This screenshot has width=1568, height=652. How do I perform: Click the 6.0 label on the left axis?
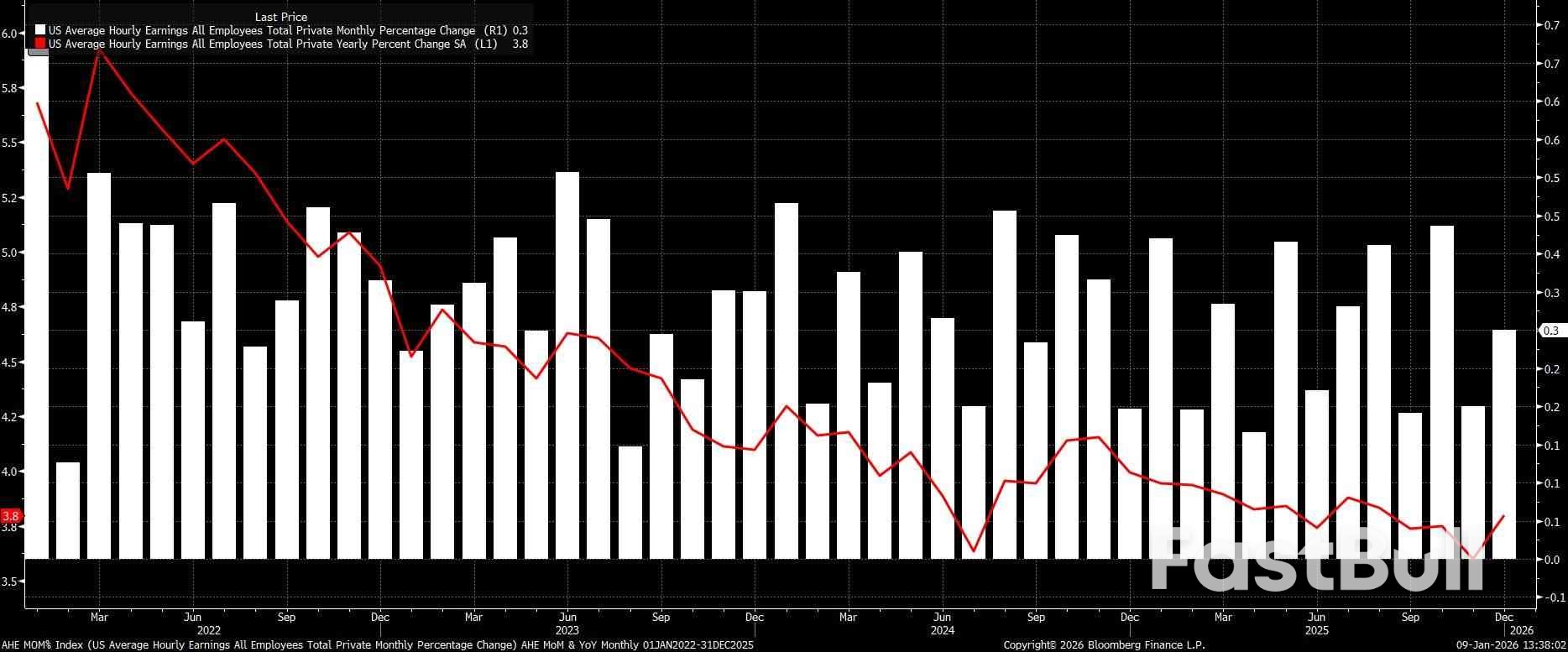(x=12, y=34)
